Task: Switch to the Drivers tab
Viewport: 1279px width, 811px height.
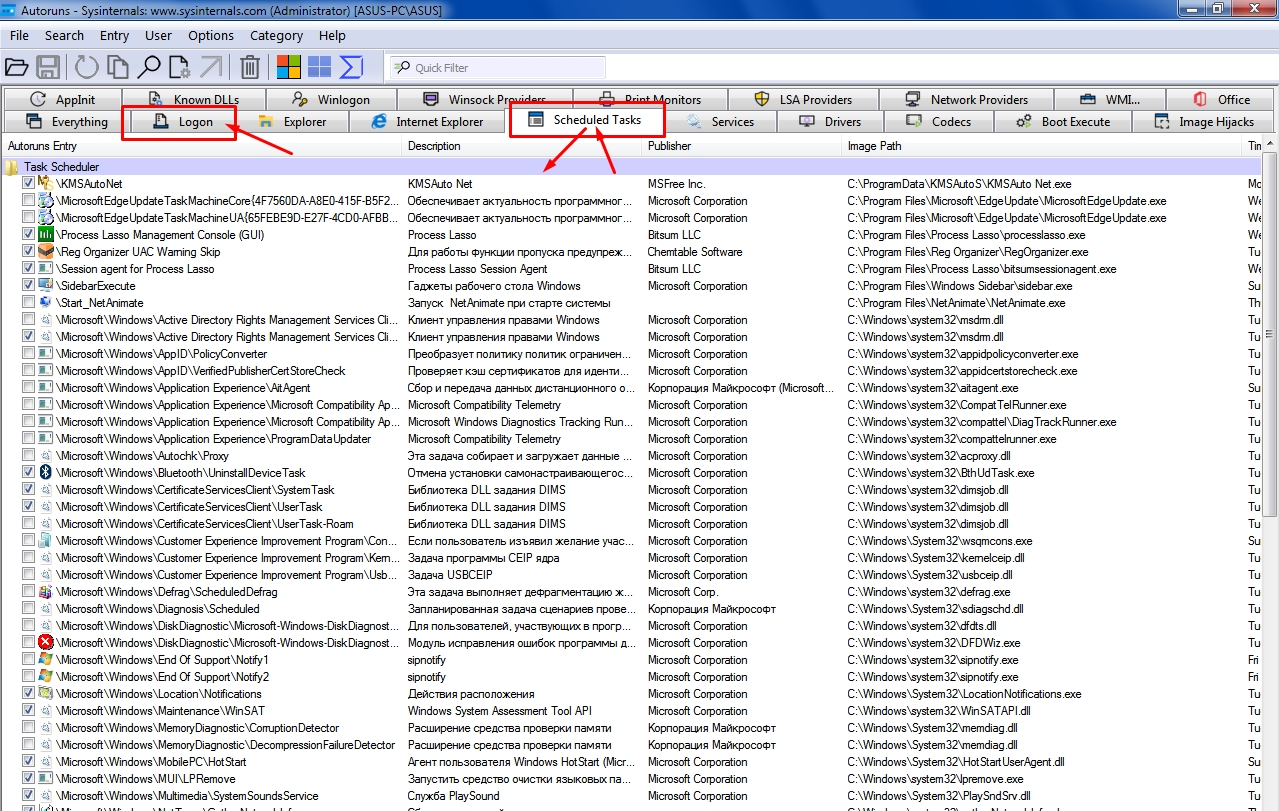Action: [x=830, y=122]
